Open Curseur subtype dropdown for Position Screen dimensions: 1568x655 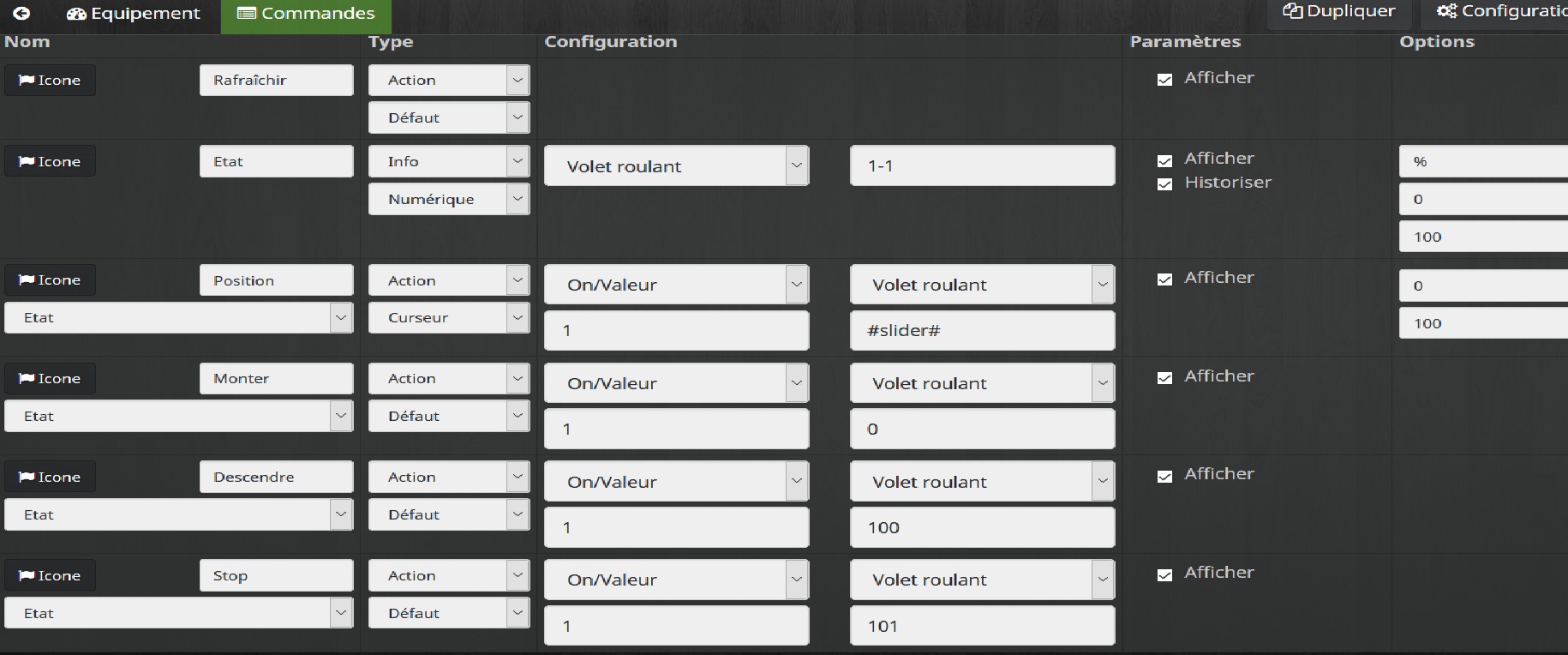click(449, 317)
